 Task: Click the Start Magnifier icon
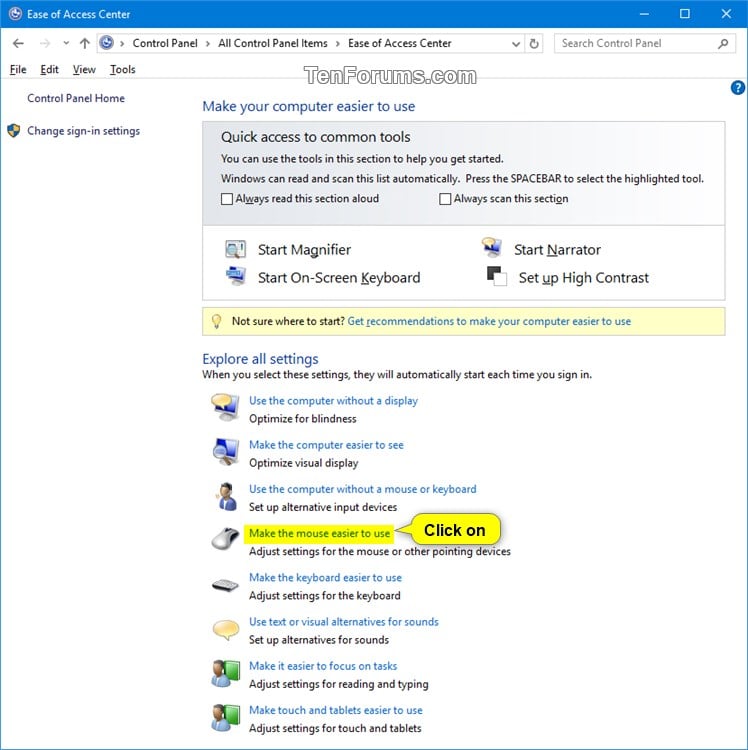pos(235,249)
